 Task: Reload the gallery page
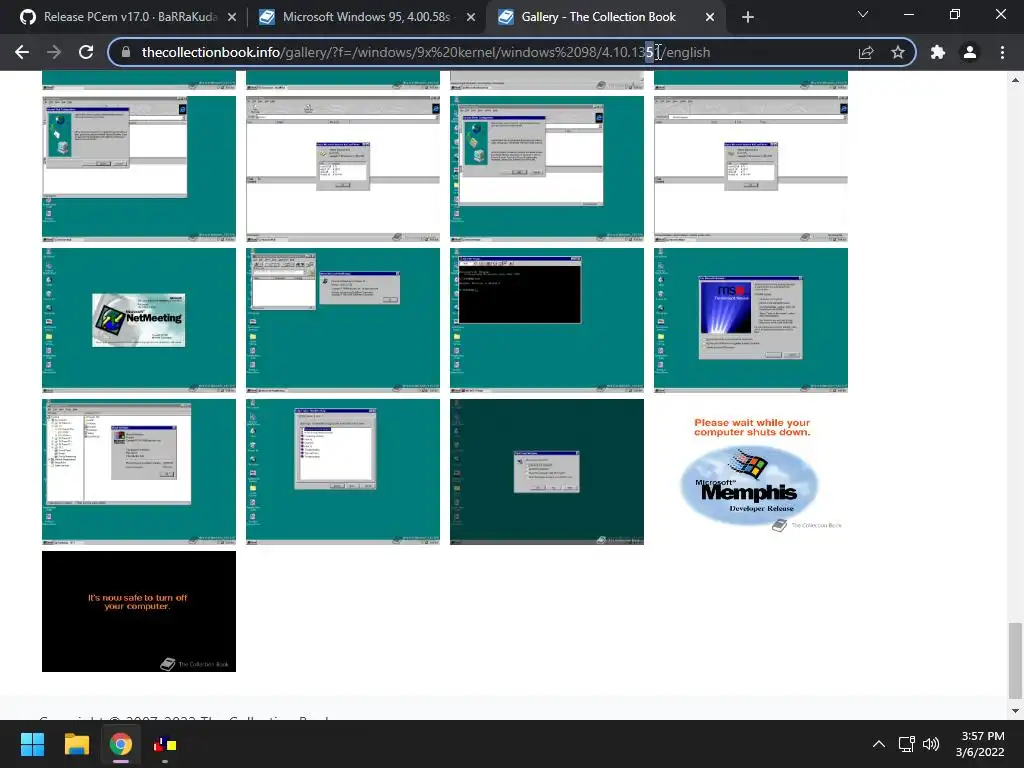pos(86,52)
